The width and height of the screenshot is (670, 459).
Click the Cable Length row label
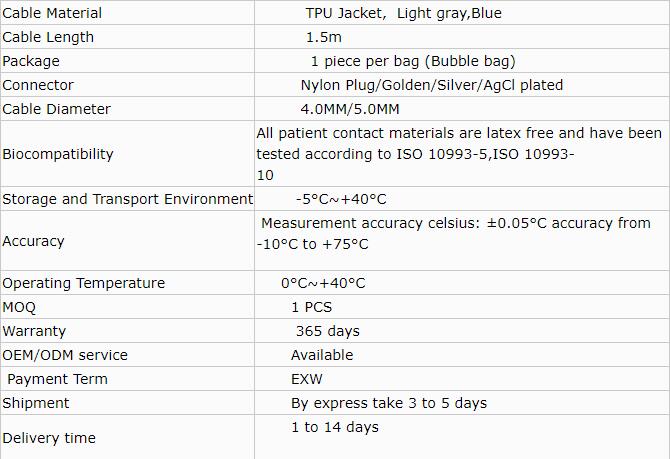point(48,37)
